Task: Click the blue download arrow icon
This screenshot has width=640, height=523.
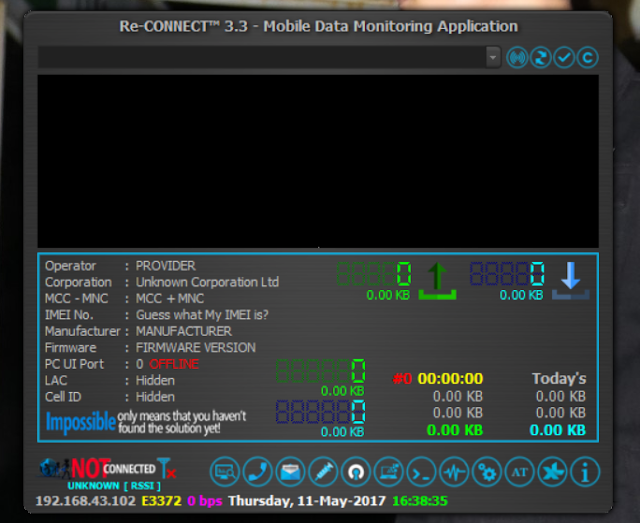Action: point(571,281)
